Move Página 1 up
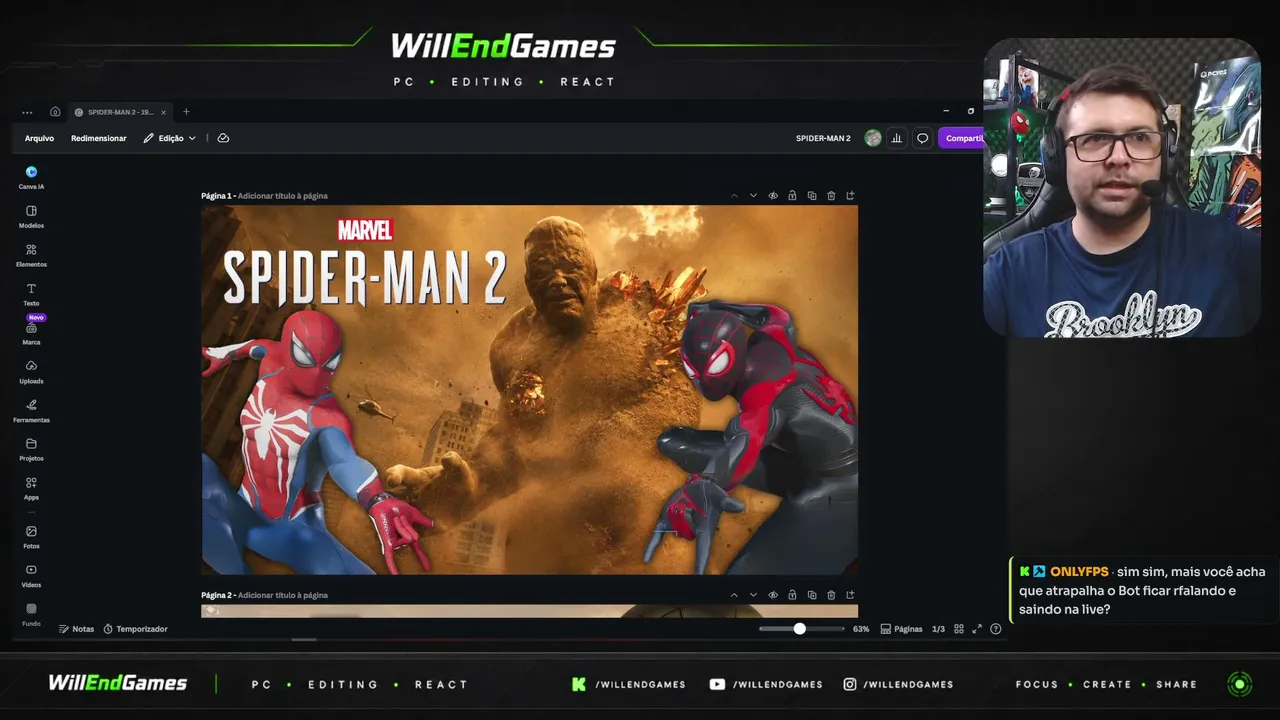Screen dimensions: 1280x720 pos(734,196)
